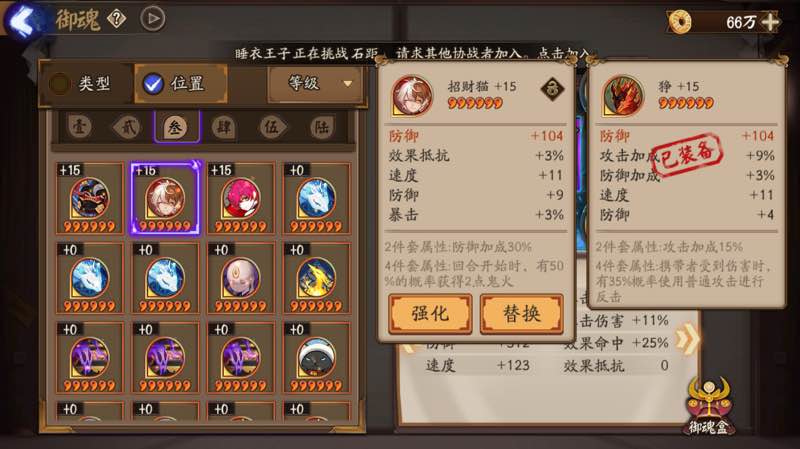Add coins with the plus icon

click(x=770, y=22)
